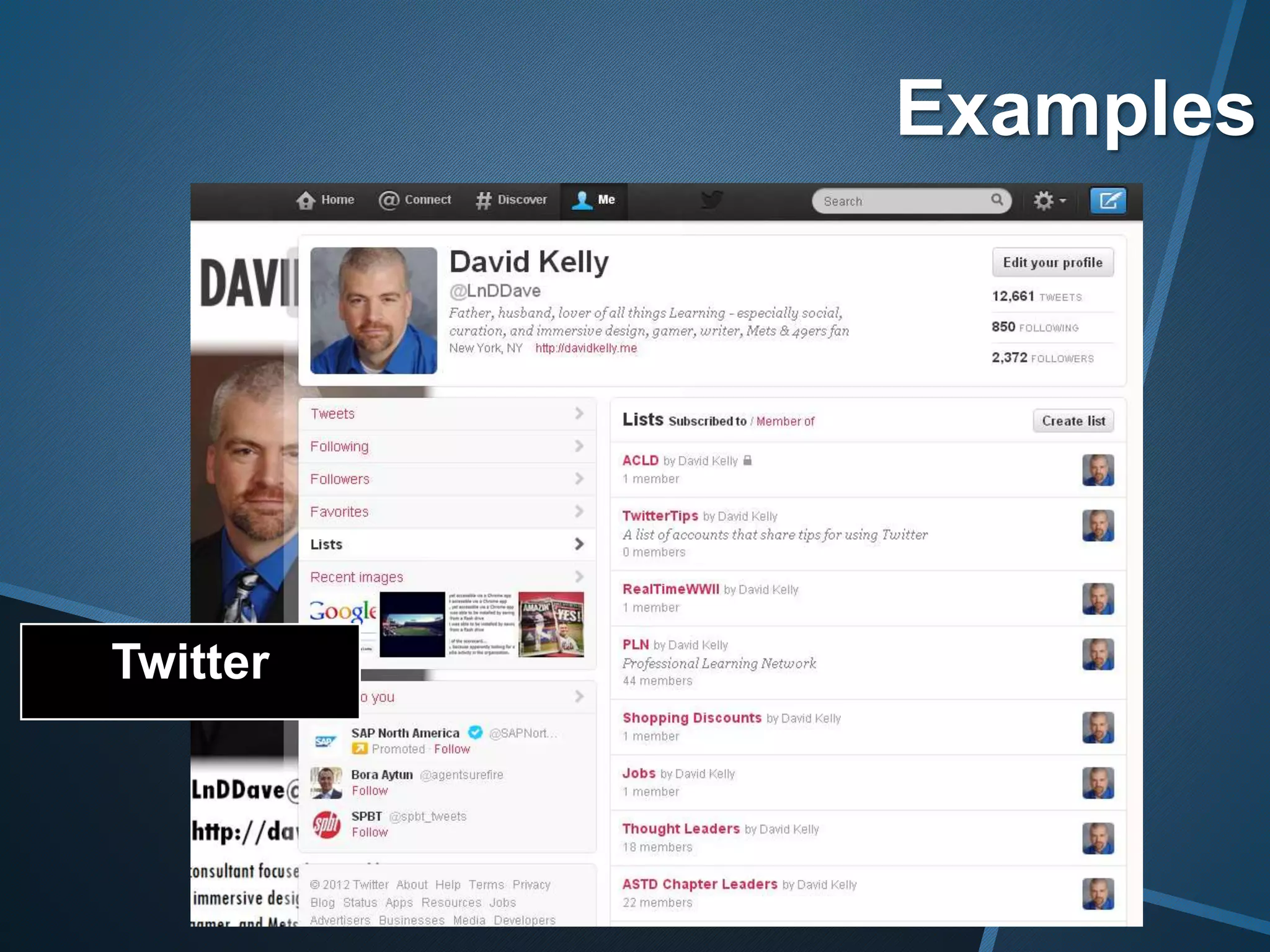Image resolution: width=1270 pixels, height=952 pixels.
Task: Click SAP North America verified badge
Action: 475,733
